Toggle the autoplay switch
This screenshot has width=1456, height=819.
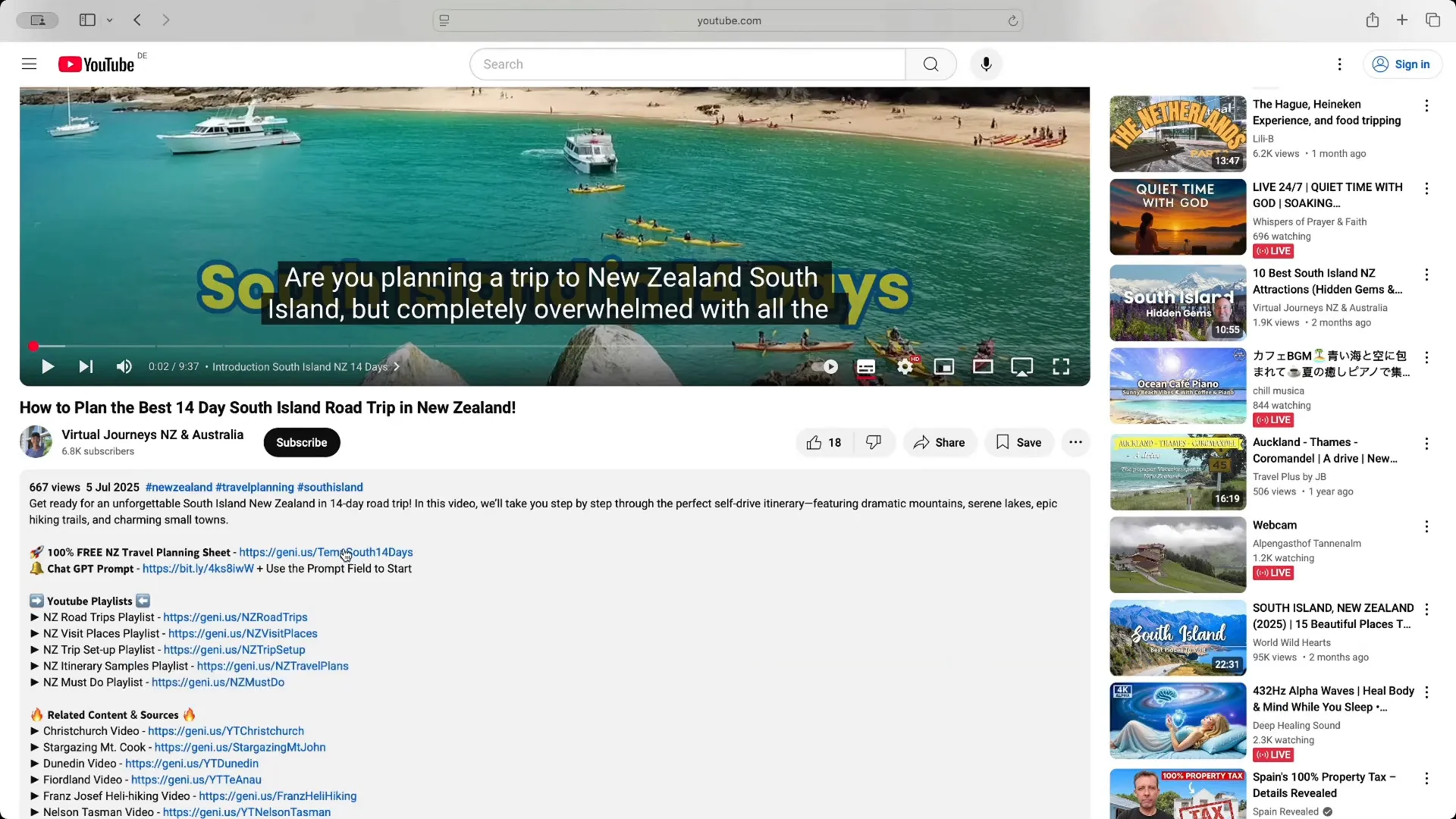824,367
